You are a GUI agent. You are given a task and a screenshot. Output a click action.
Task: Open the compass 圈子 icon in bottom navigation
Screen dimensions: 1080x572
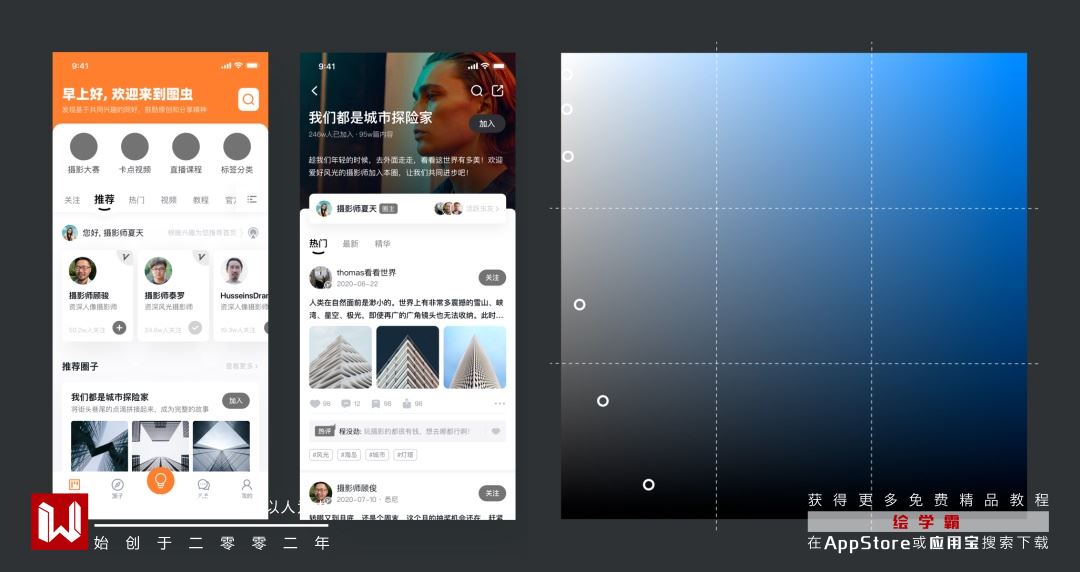[x=117, y=485]
